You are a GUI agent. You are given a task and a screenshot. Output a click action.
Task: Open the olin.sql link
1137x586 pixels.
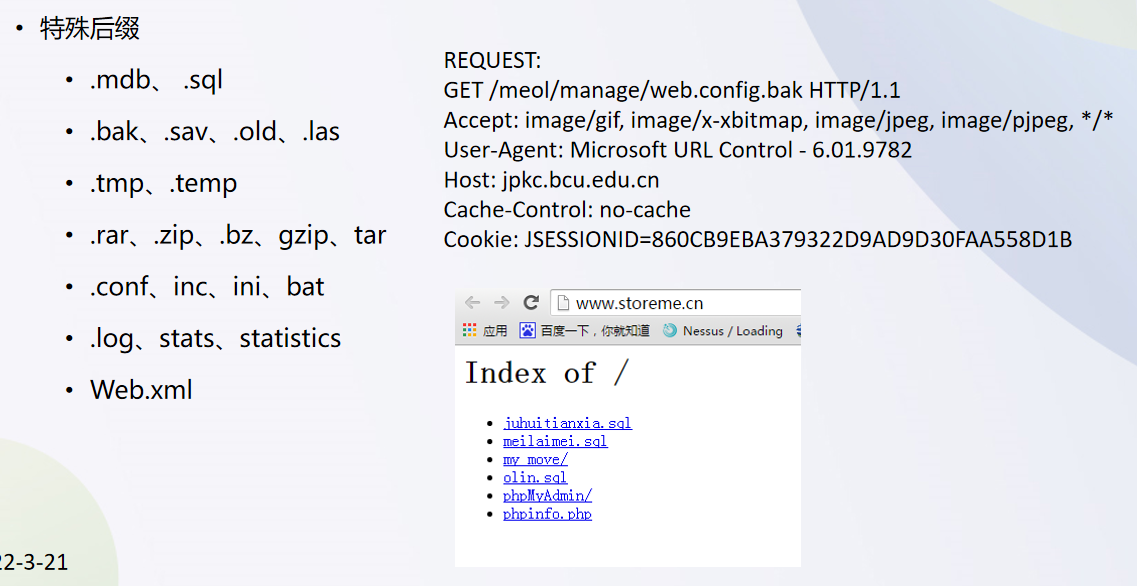(x=535, y=477)
